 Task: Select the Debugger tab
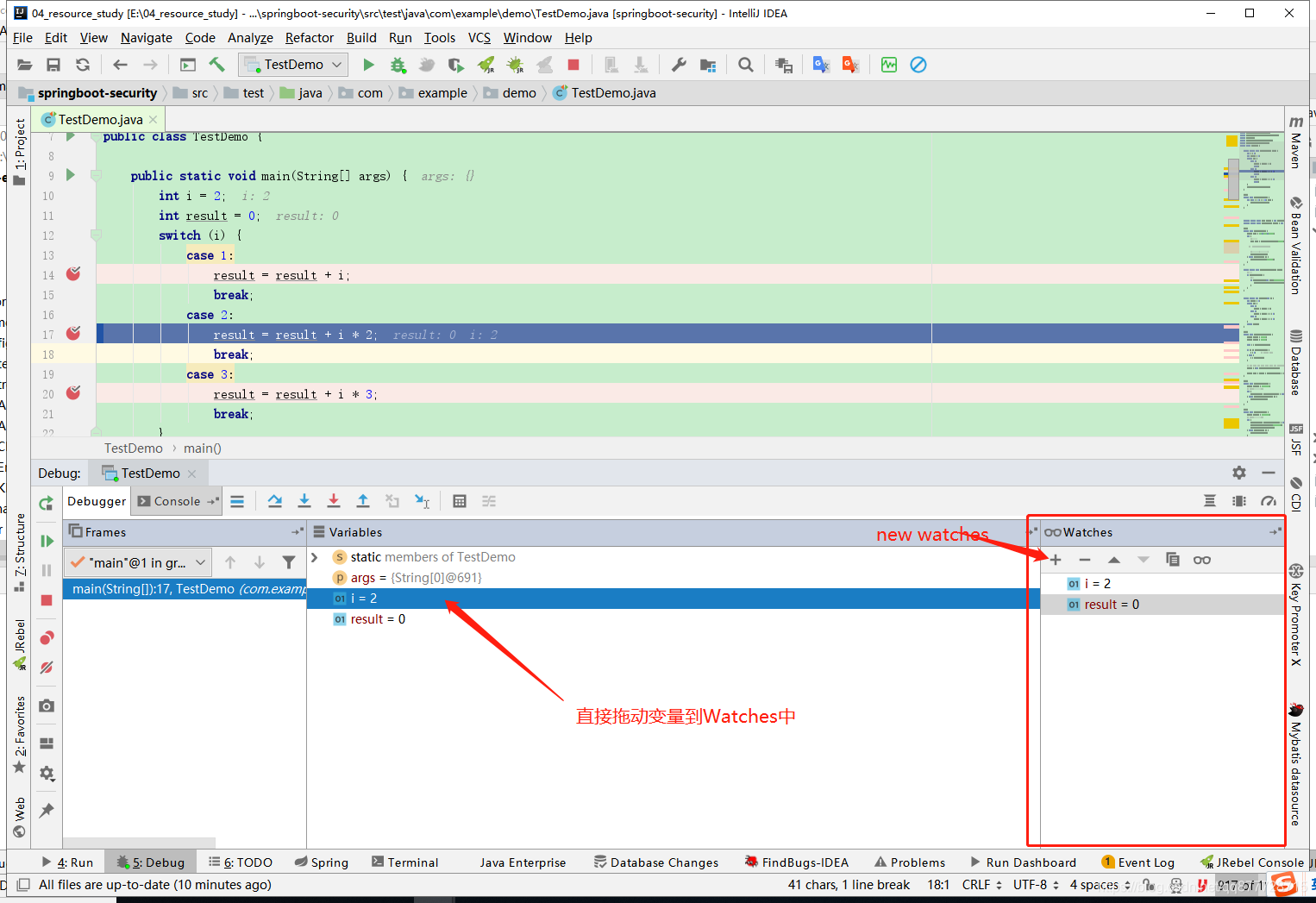pyautogui.click(x=97, y=501)
